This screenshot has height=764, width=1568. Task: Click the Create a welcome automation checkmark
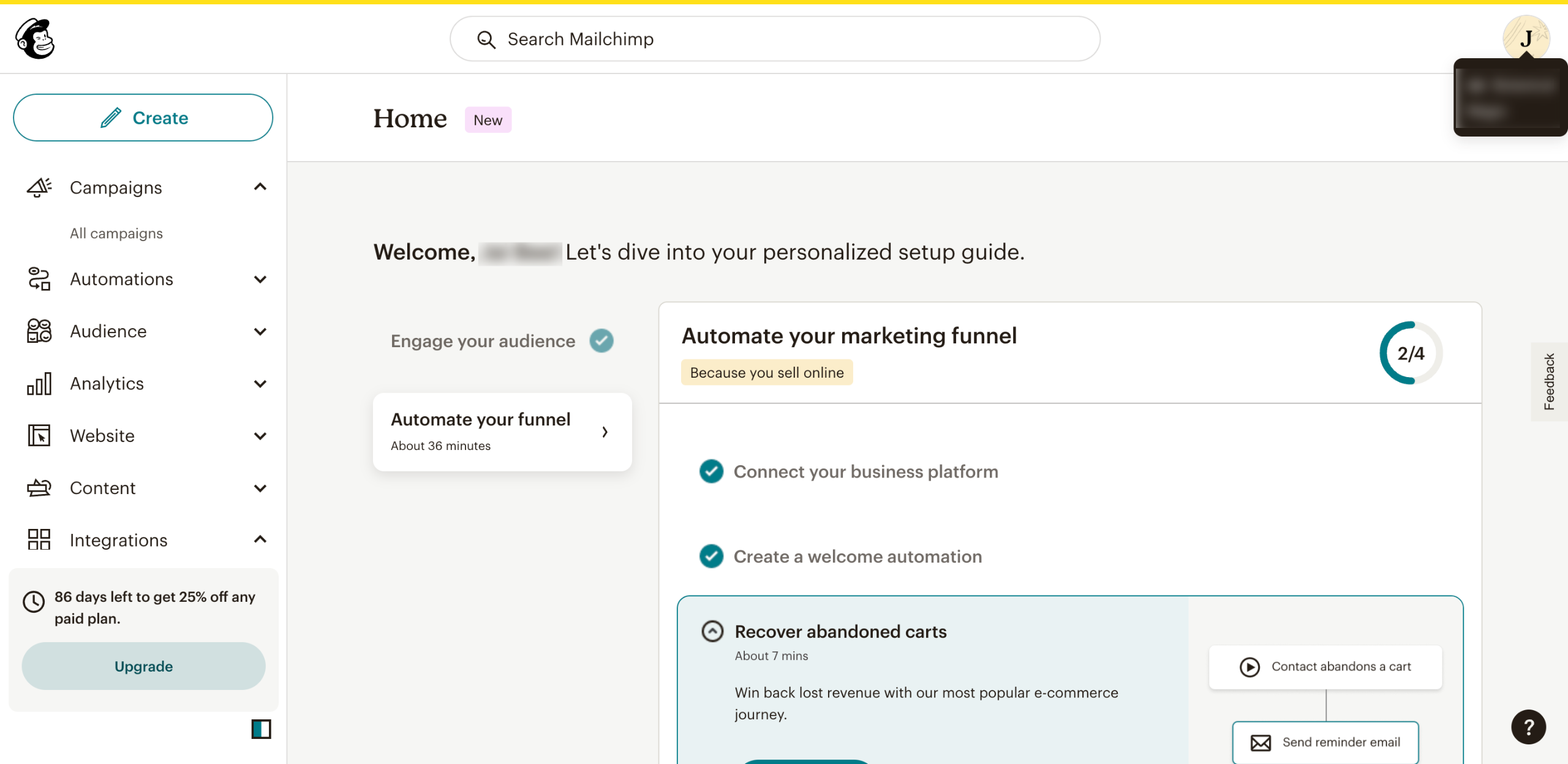[711, 556]
